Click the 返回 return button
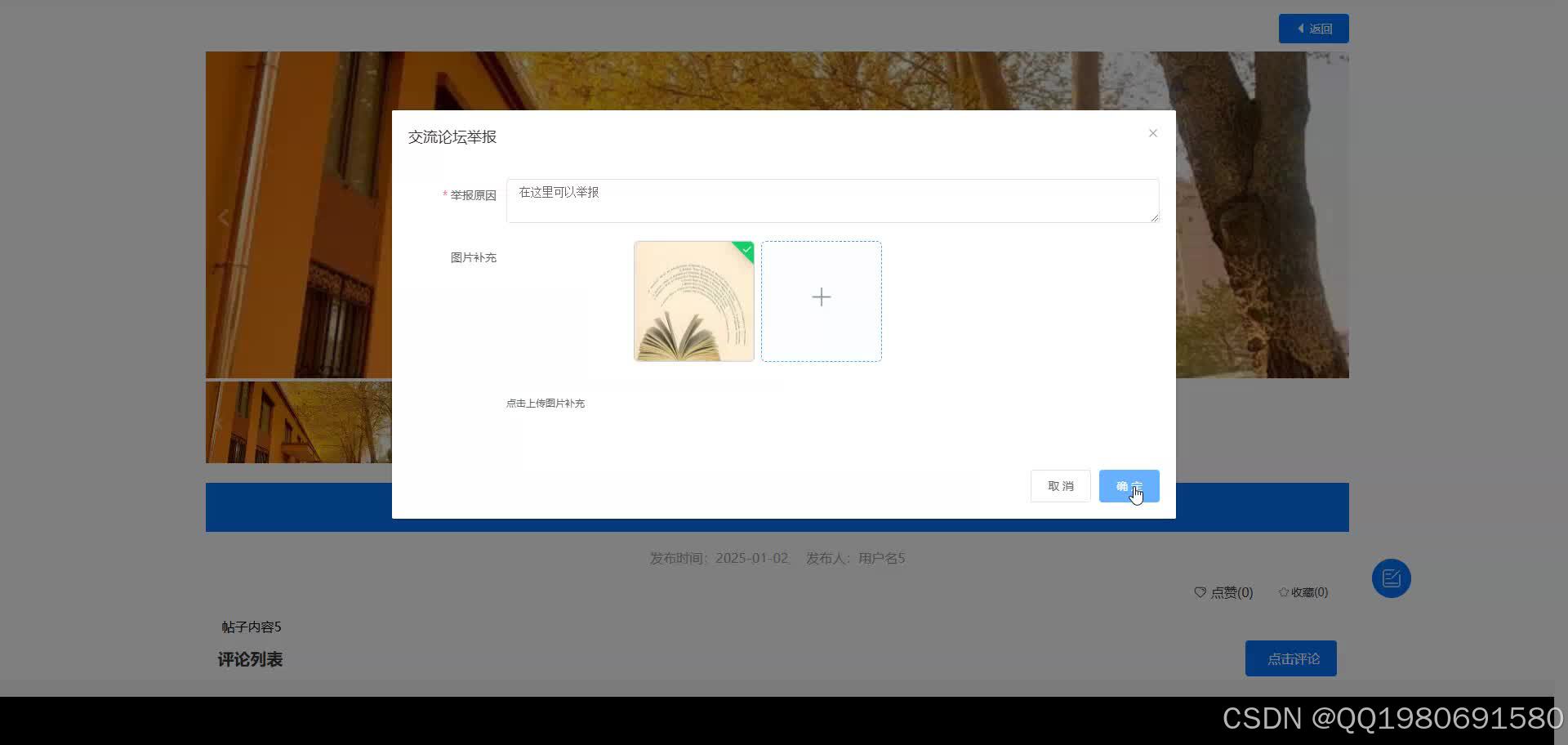Image resolution: width=1568 pixels, height=745 pixels. point(1312,28)
